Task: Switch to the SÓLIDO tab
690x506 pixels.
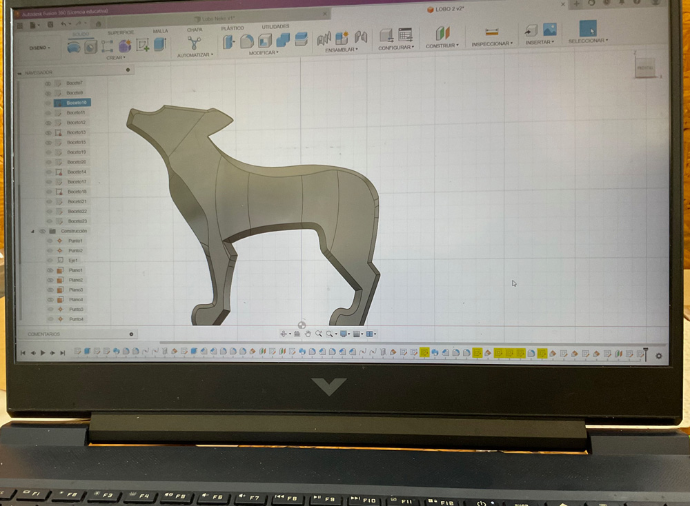Action: [x=81, y=34]
